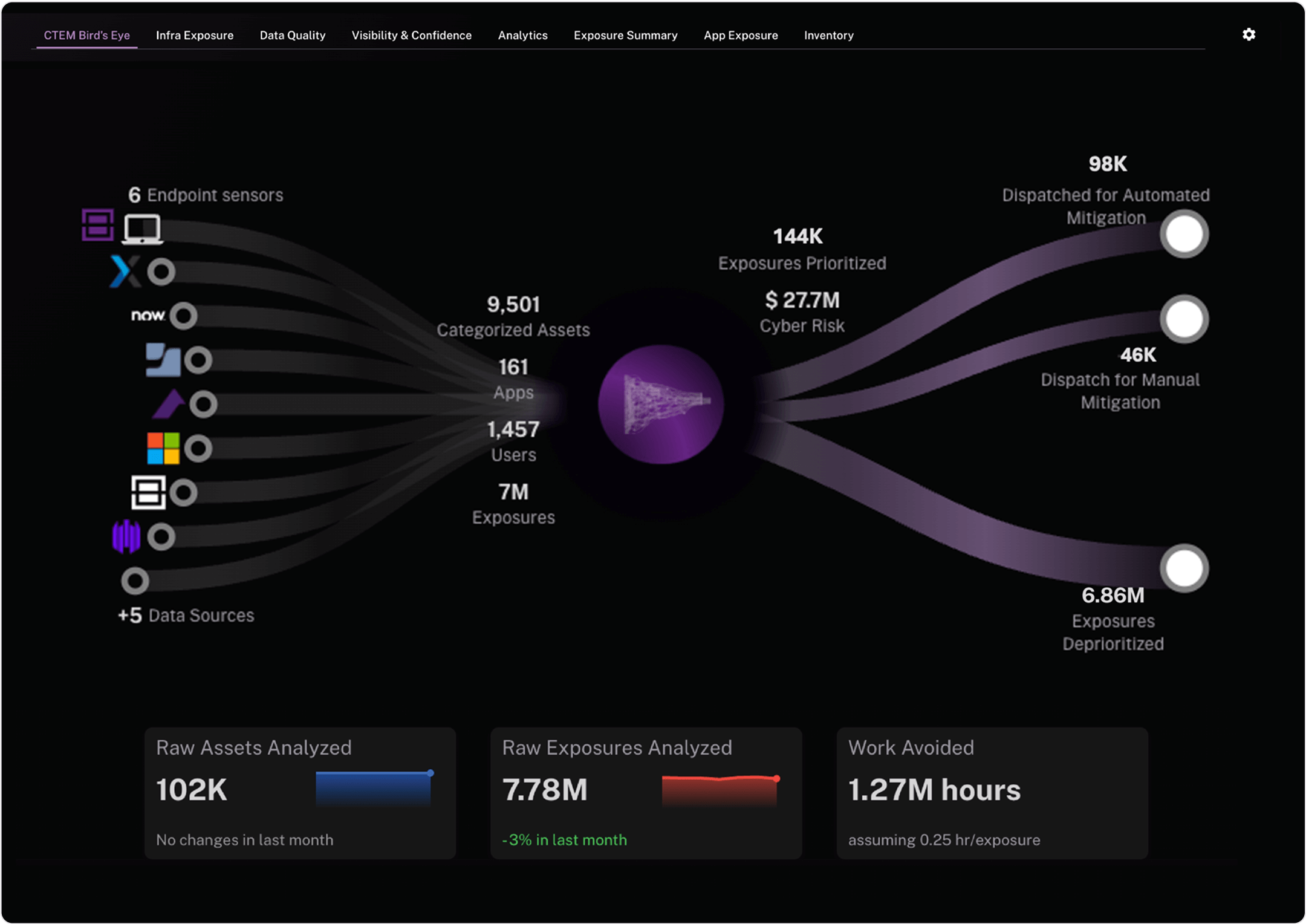Click the Microsoft four-color logo
The image size is (1306, 924).
click(163, 448)
